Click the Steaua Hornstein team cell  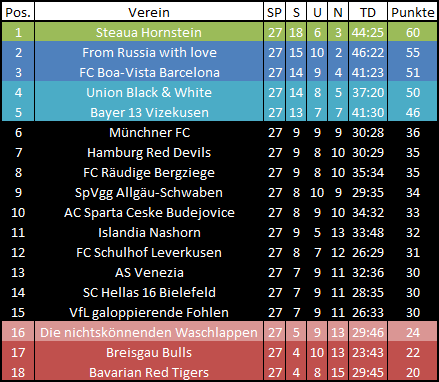coord(149,32)
